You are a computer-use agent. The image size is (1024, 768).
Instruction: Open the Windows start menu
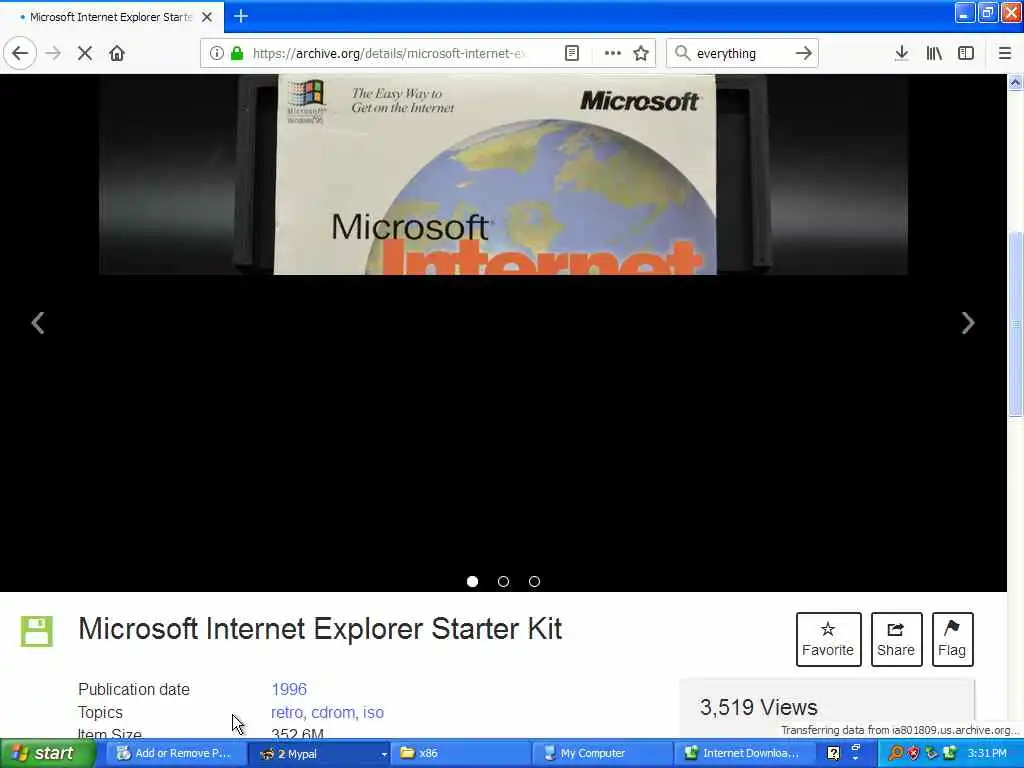point(46,754)
